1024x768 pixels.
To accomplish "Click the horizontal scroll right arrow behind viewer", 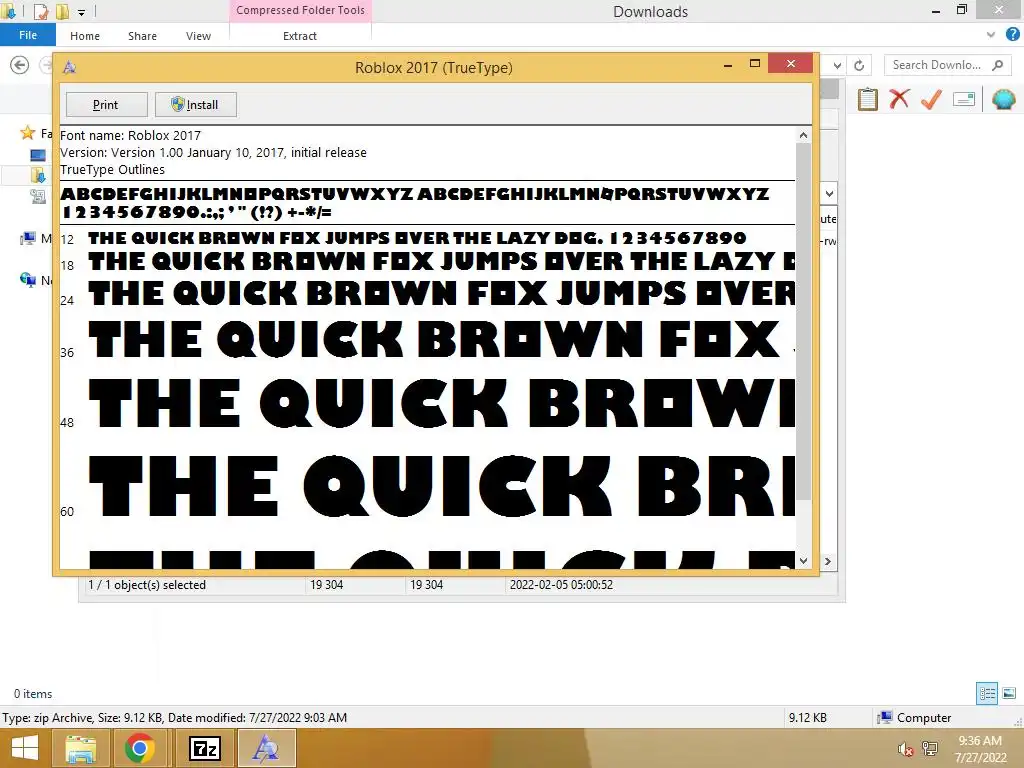I will (828, 561).
